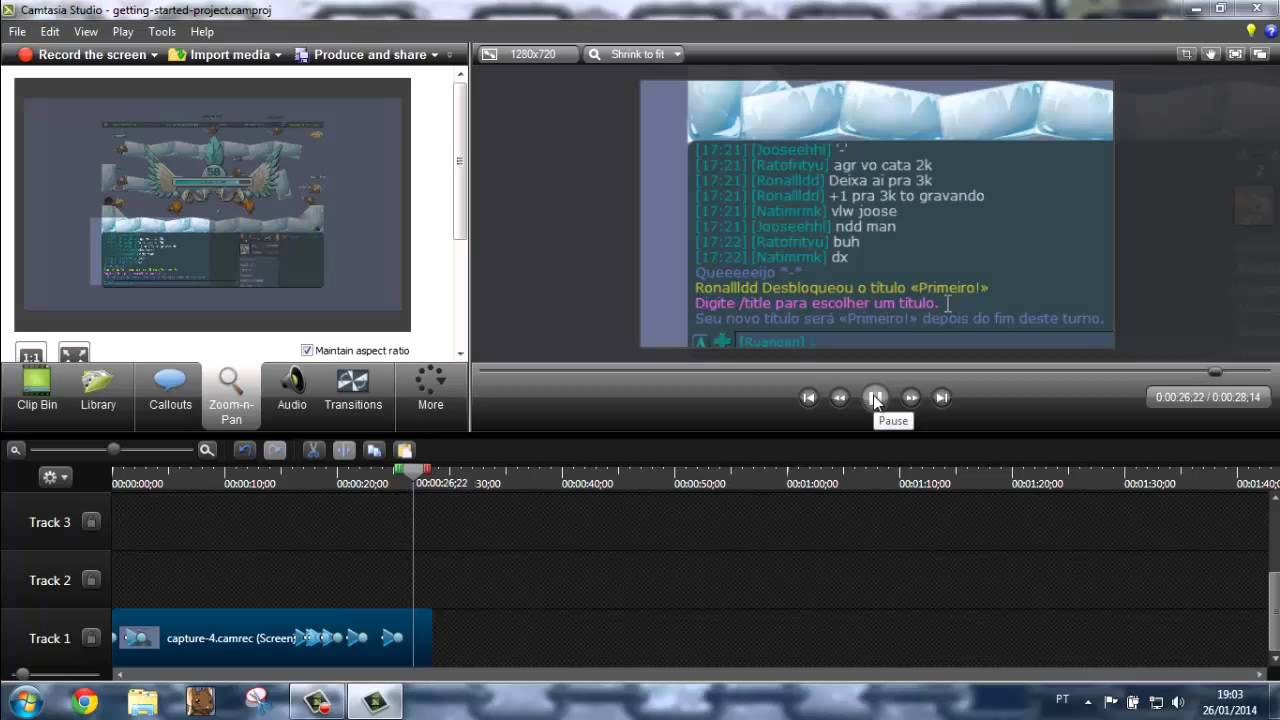Click the Redo button on timeline toolbar

click(x=275, y=450)
